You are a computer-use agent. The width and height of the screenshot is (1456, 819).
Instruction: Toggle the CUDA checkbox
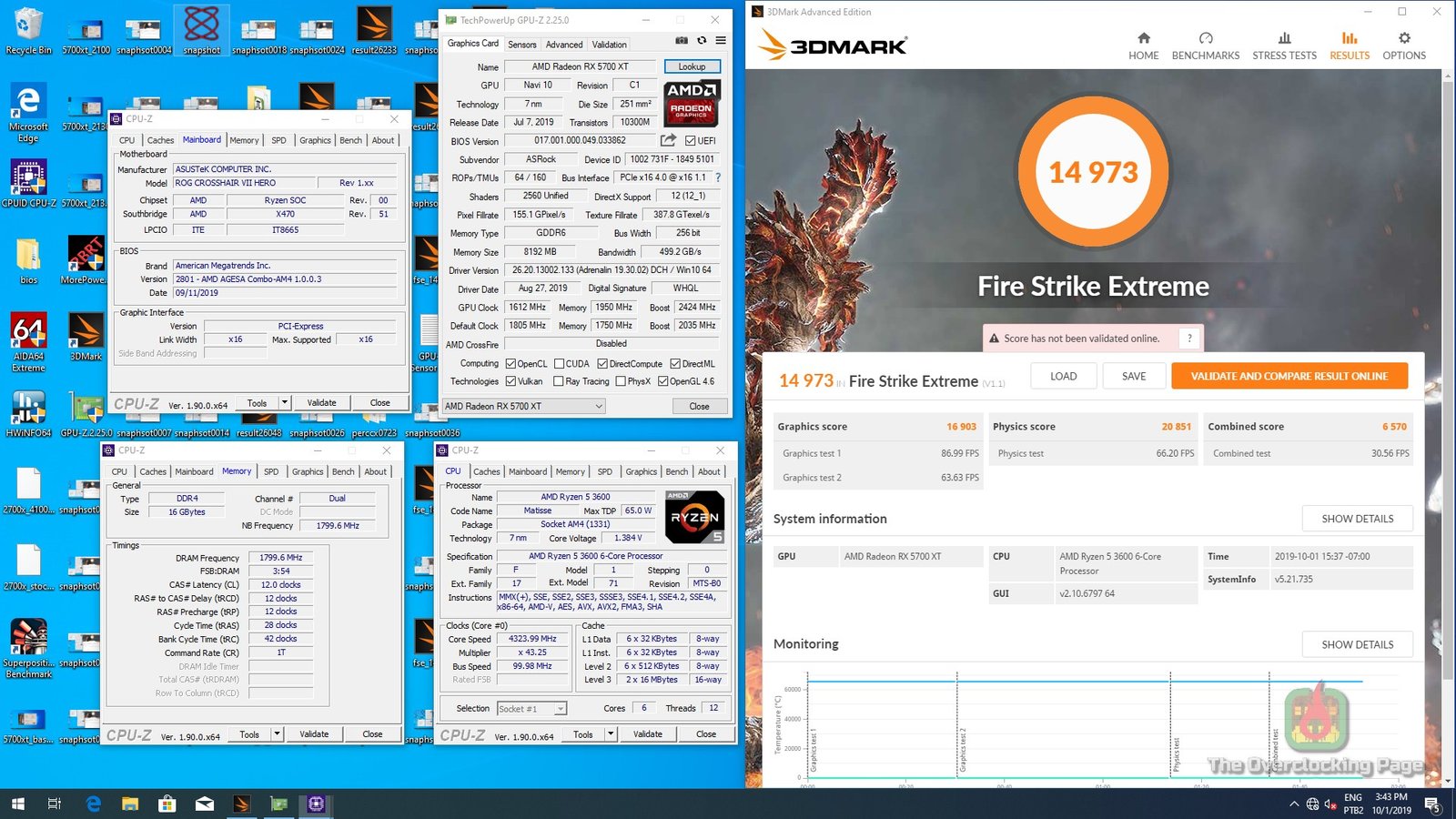pyautogui.click(x=560, y=364)
